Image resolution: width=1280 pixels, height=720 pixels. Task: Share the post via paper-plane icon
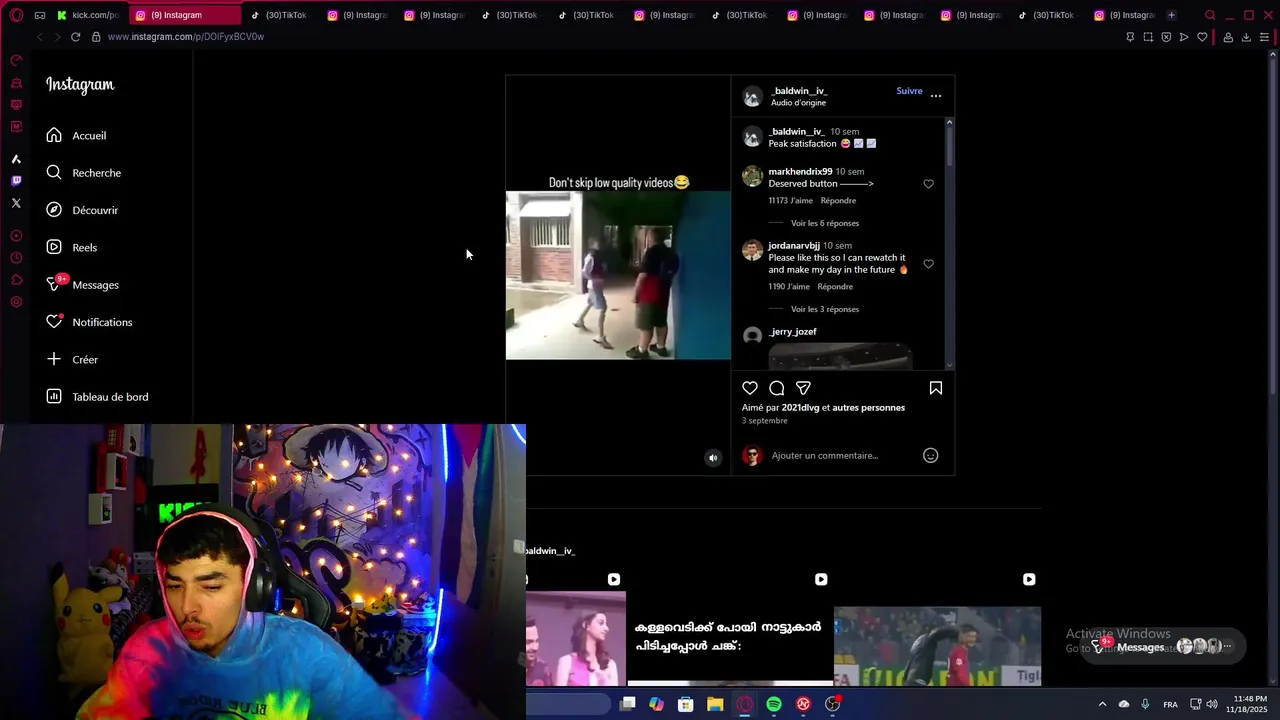[803, 388]
